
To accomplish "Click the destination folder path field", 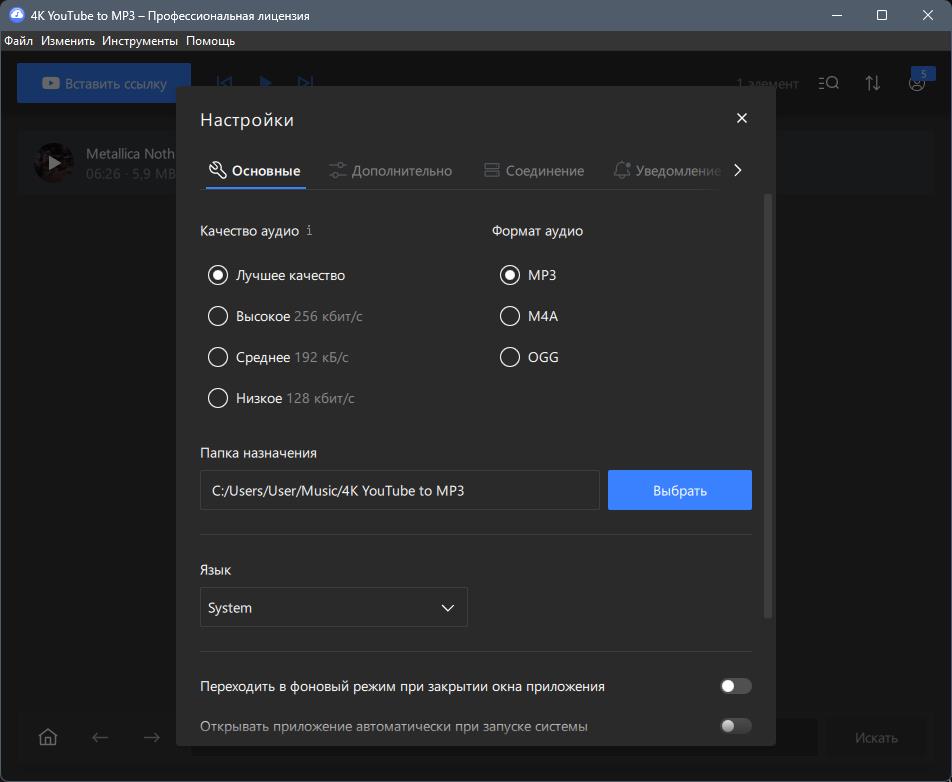I will tap(400, 490).
